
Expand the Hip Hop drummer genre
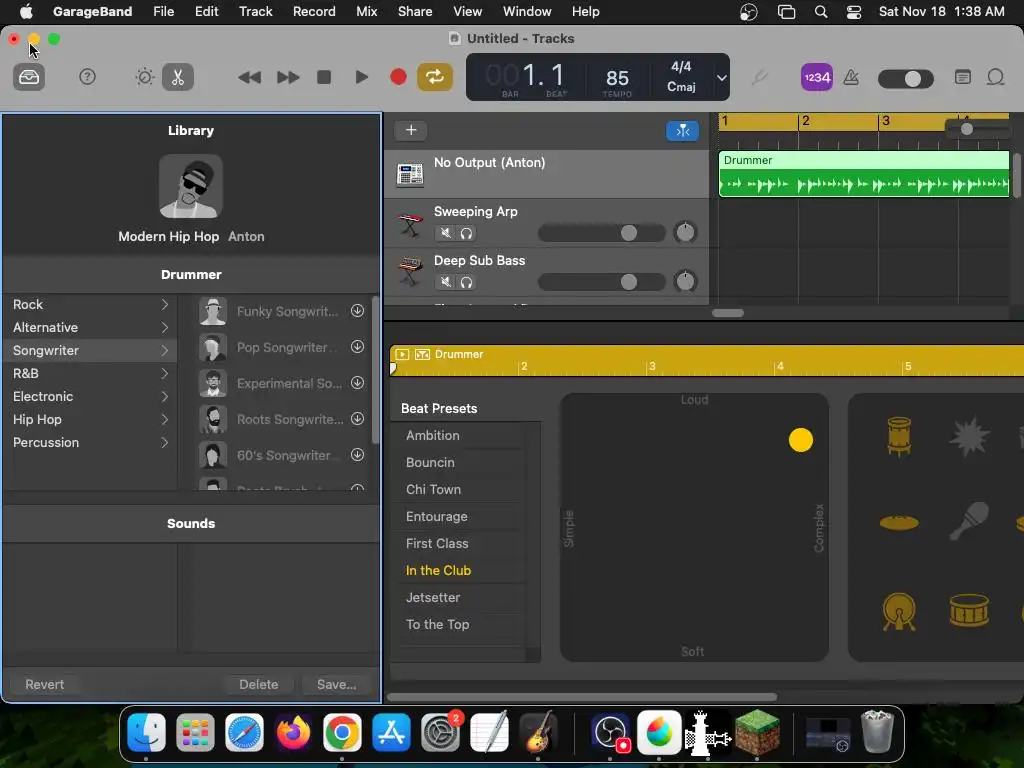pos(165,419)
